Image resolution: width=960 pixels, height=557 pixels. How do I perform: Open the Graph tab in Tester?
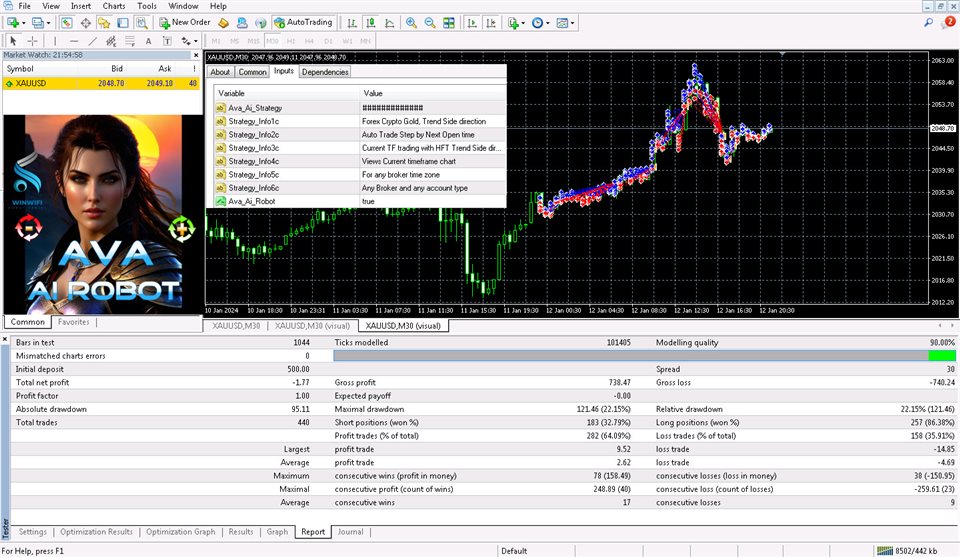(x=277, y=532)
